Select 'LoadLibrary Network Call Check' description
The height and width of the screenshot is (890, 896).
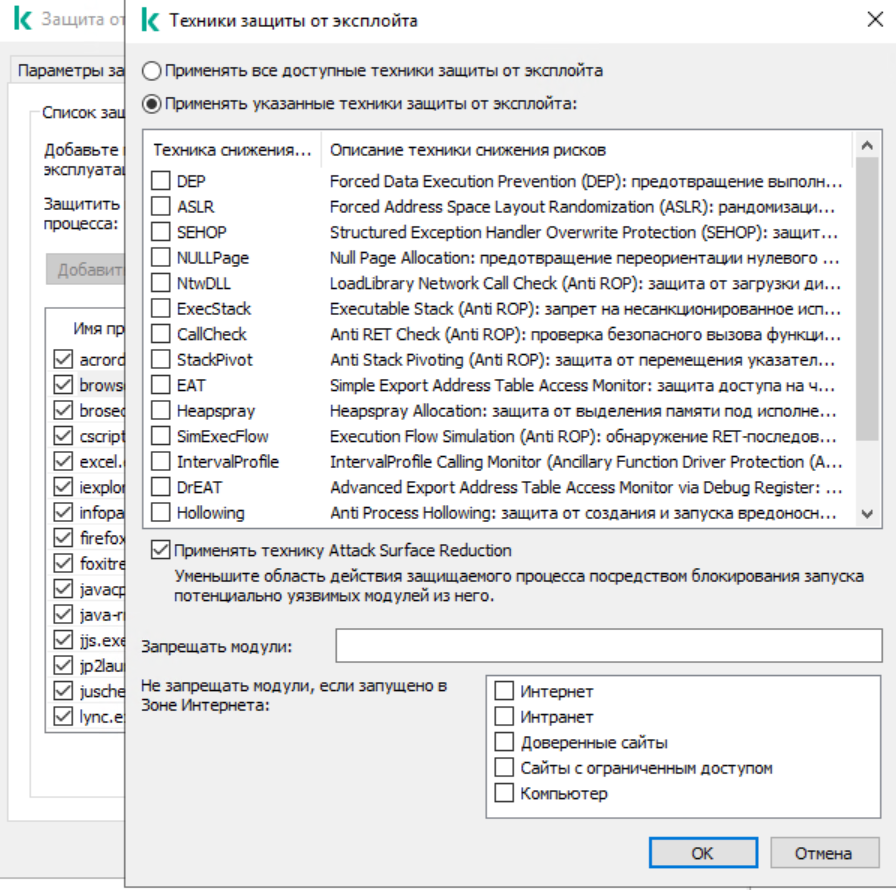(585, 283)
